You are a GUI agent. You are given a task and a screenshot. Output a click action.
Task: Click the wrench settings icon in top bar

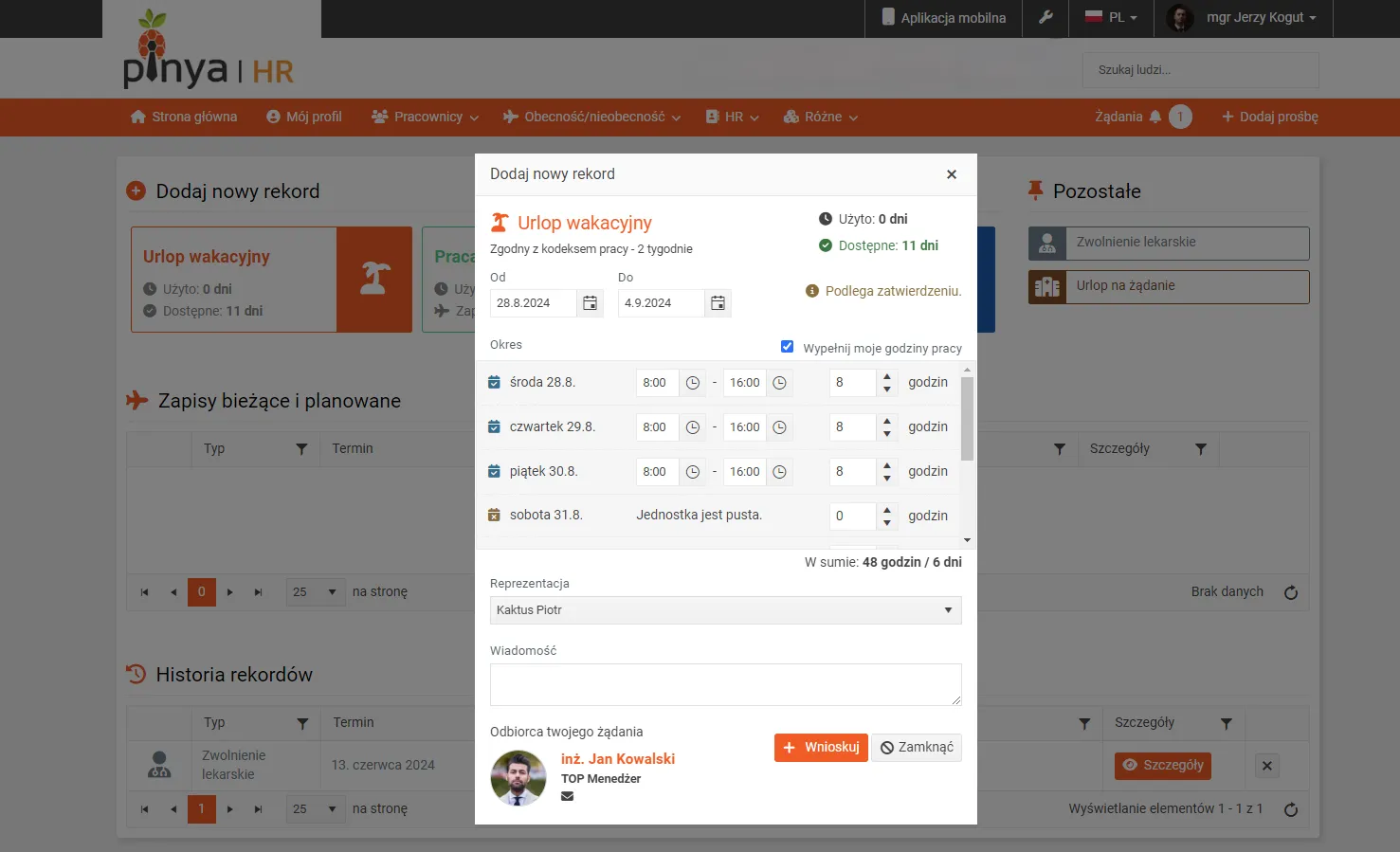point(1046,17)
